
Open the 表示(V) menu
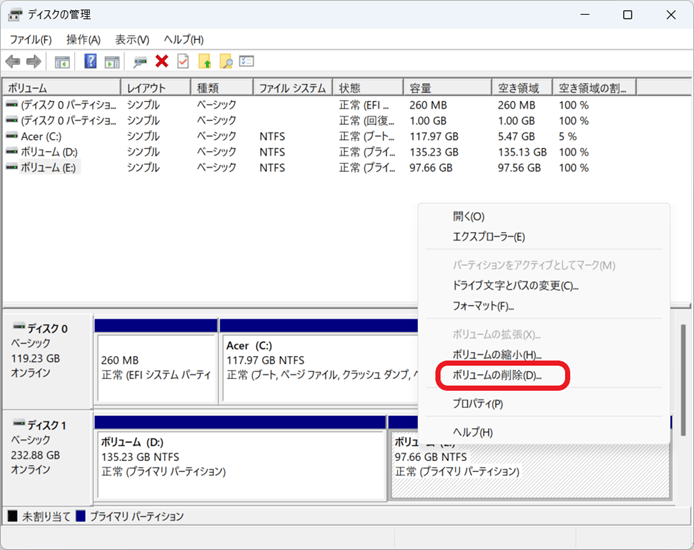pyautogui.click(x=132, y=39)
